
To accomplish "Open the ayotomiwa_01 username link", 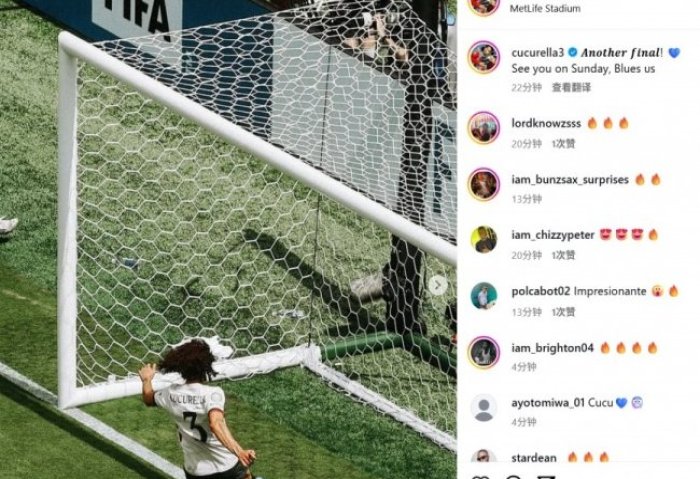I will (x=548, y=403).
